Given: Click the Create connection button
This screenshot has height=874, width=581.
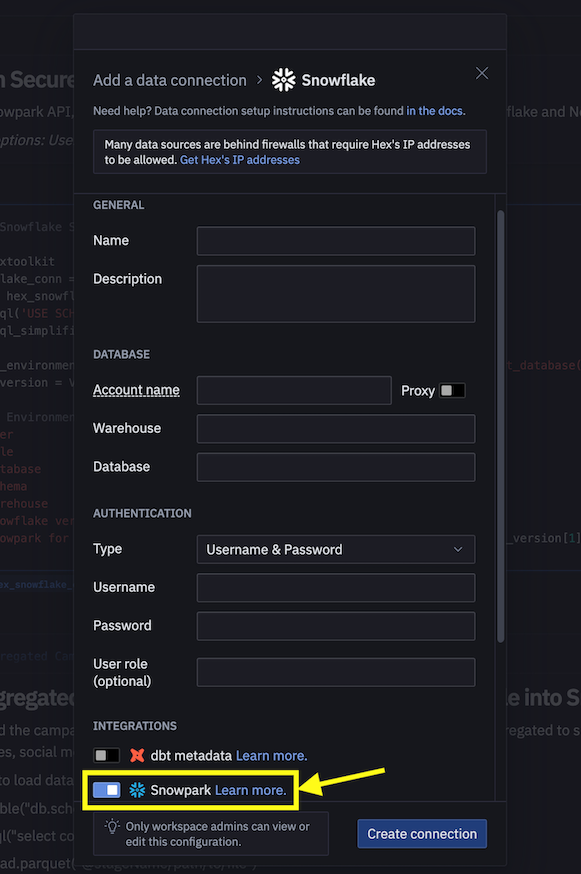Looking at the screenshot, I should [422, 834].
